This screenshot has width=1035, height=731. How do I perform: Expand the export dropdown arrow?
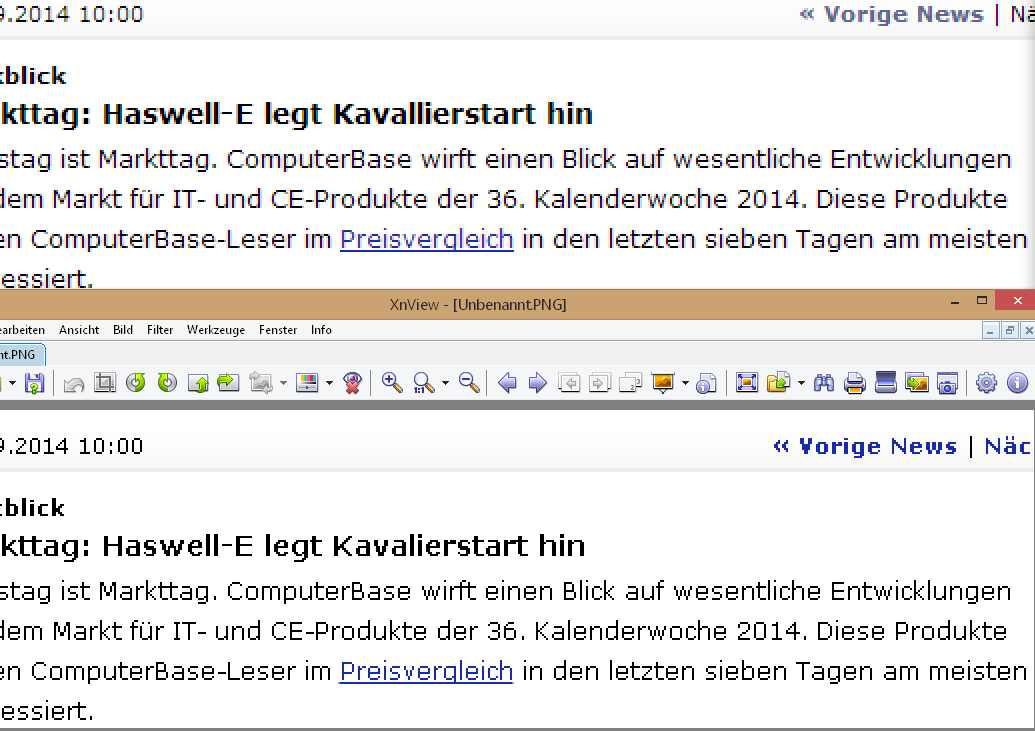801,383
